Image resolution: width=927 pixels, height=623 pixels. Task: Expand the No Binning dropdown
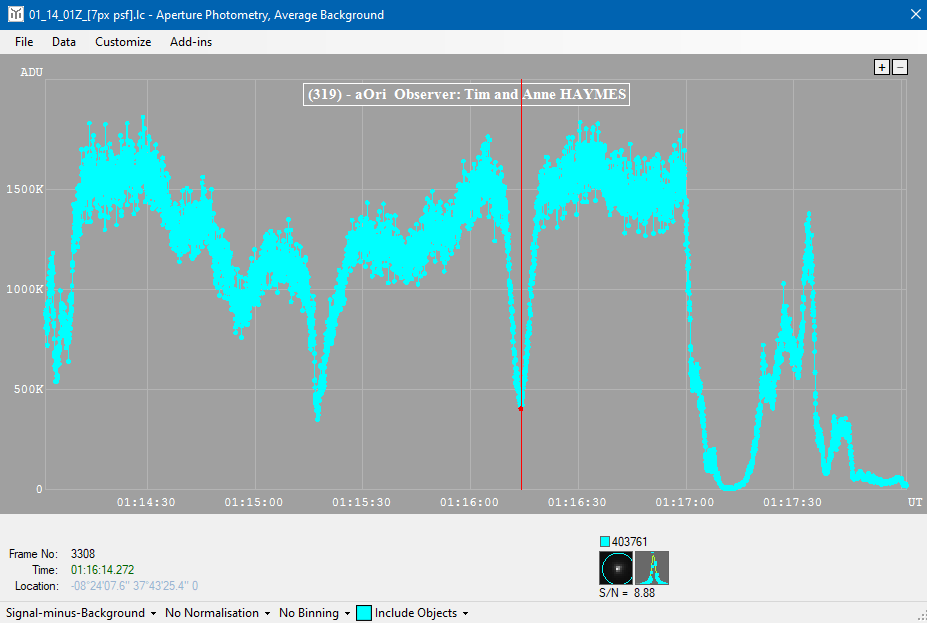[x=314, y=613]
